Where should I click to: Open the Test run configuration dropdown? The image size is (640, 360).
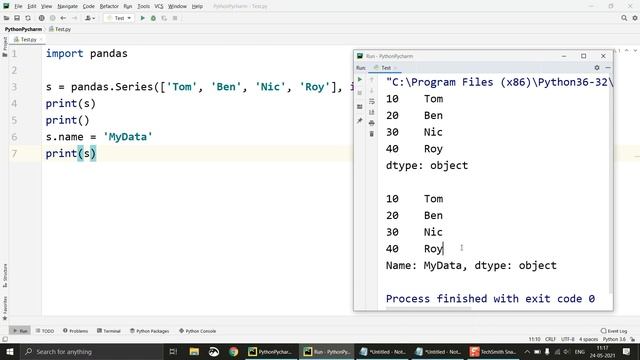119,18
